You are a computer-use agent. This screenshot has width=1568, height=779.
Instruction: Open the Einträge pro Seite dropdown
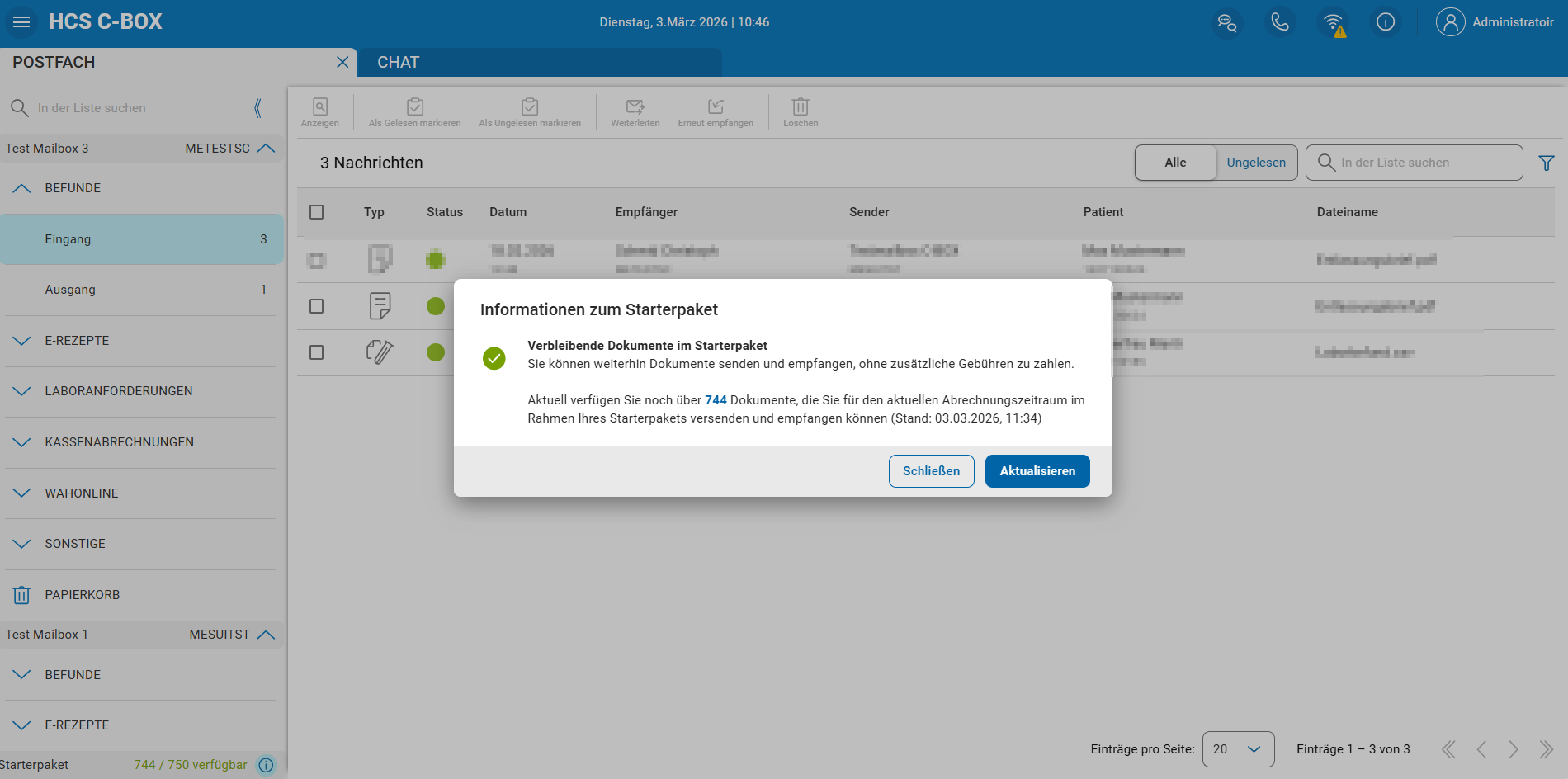pos(1238,749)
